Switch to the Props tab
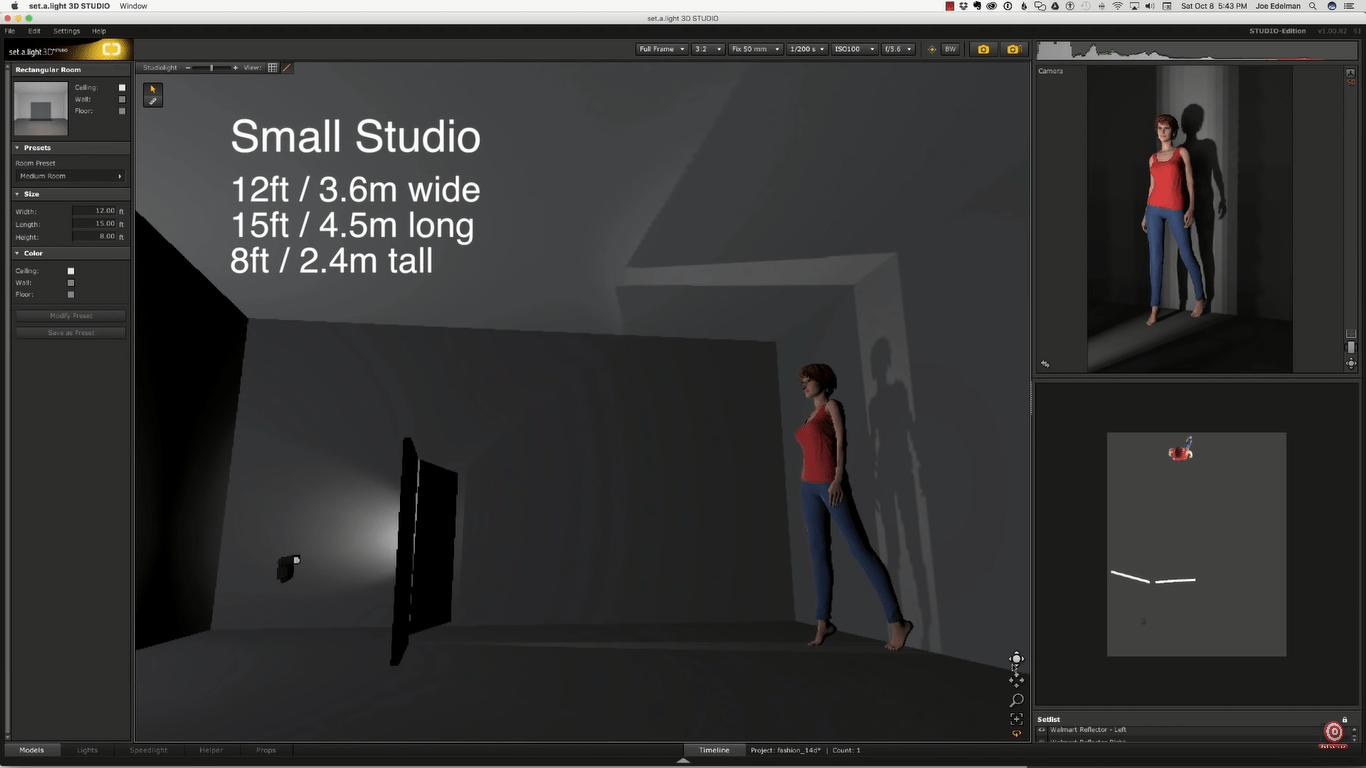 pyautogui.click(x=266, y=750)
